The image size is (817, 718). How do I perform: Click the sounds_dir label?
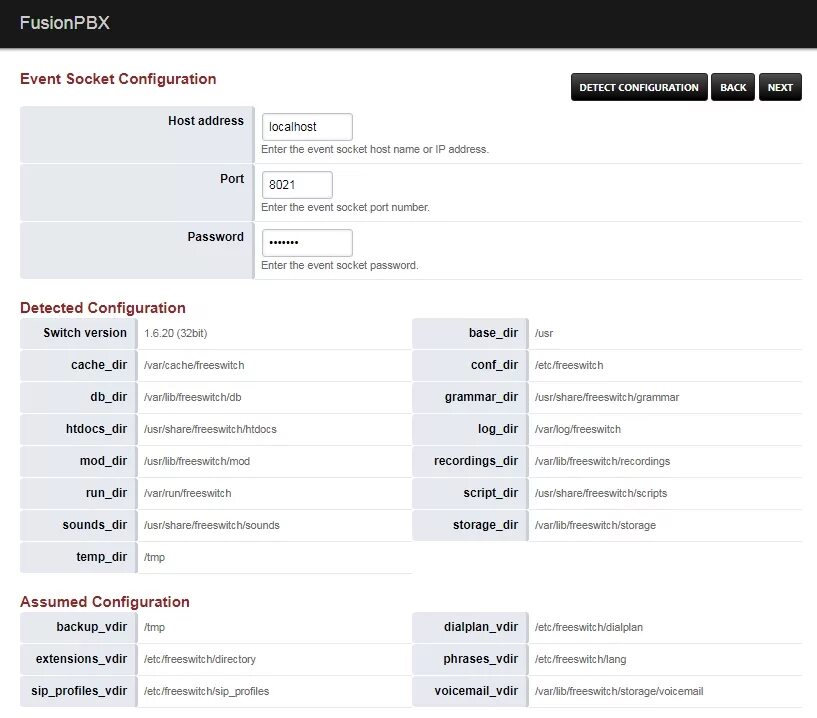95,525
